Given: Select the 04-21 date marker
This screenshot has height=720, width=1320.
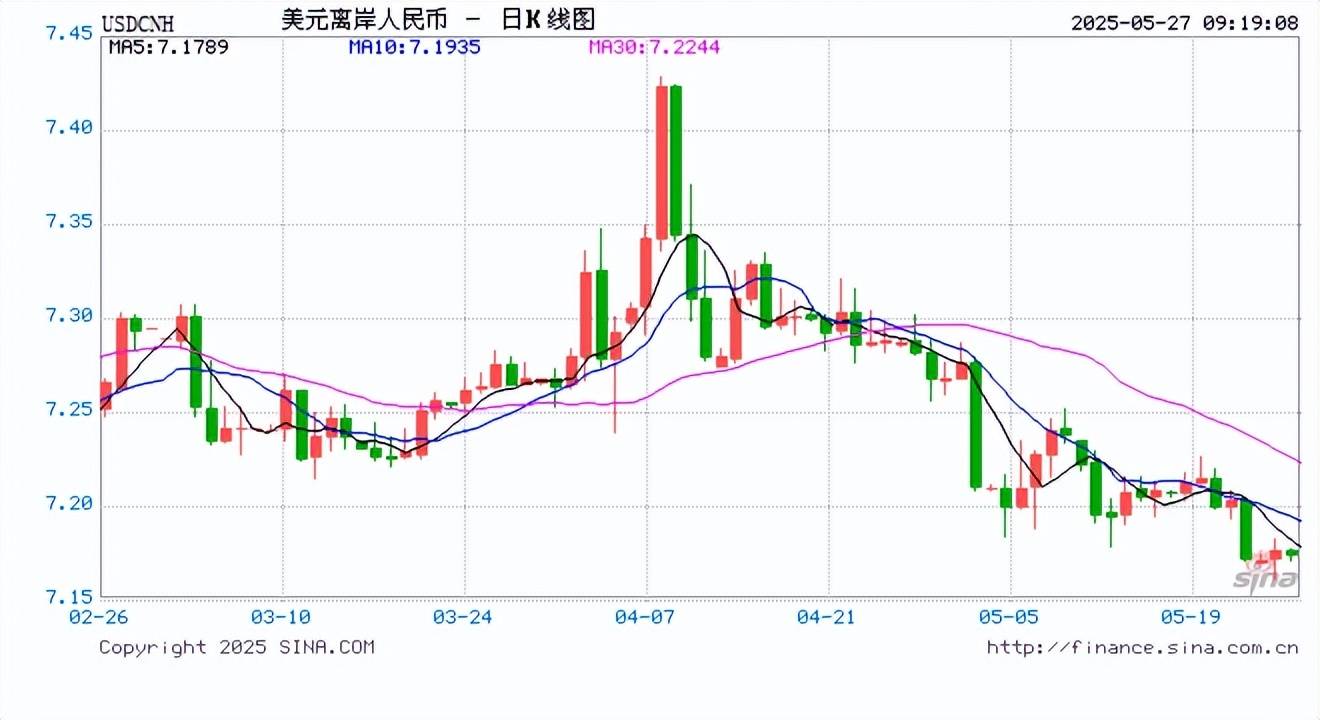Looking at the screenshot, I should 828,617.
